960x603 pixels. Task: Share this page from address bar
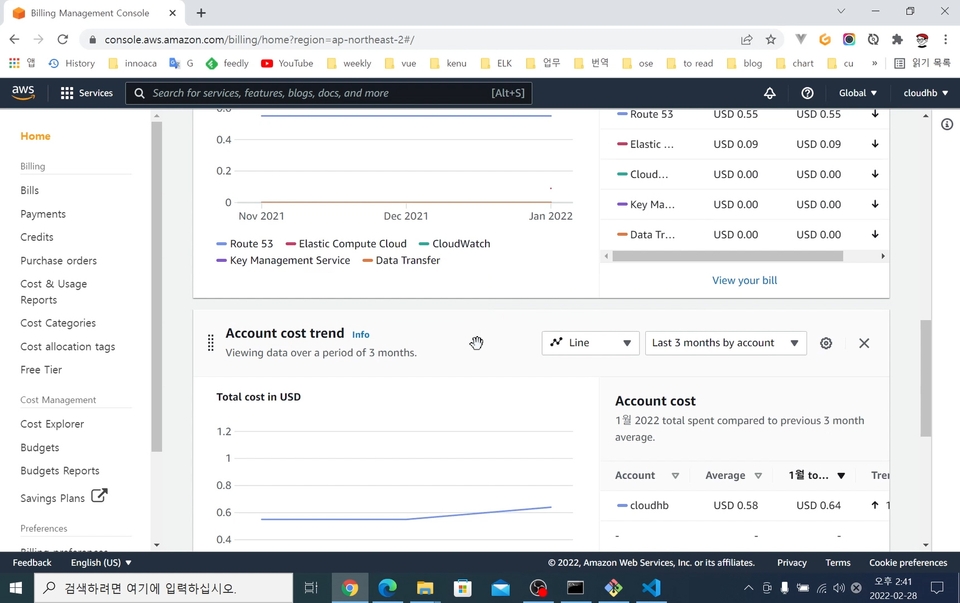tap(746, 40)
